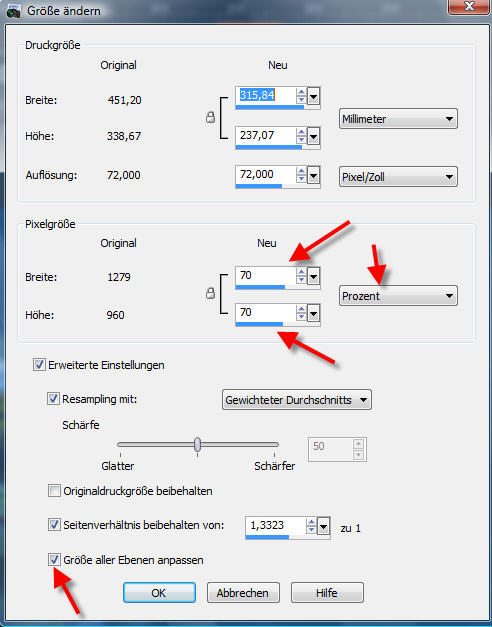Image resolution: width=492 pixels, height=627 pixels.
Task: Open the Millimeter units dropdown
Action: click(398, 119)
